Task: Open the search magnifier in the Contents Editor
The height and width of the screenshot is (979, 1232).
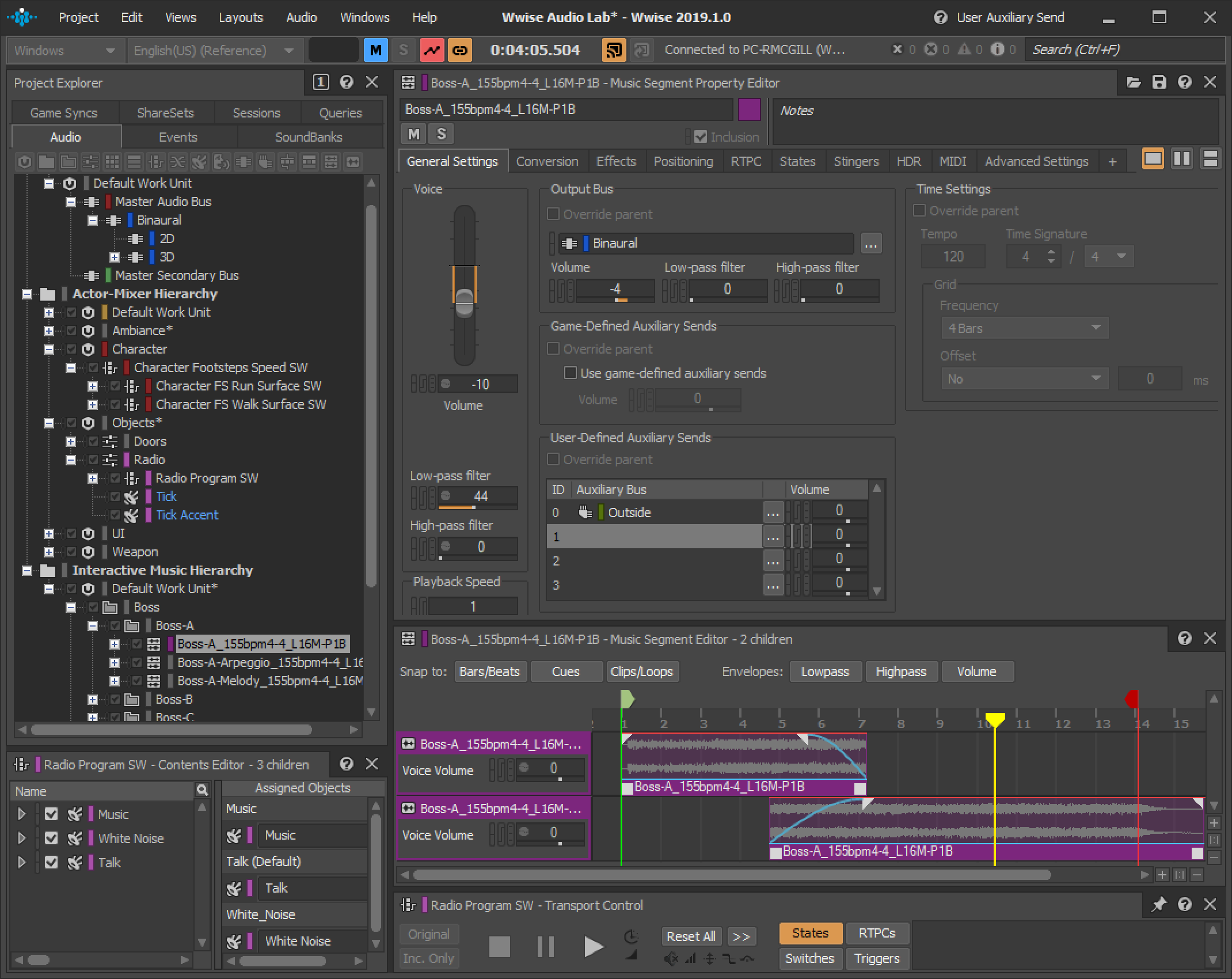Action: [x=201, y=790]
